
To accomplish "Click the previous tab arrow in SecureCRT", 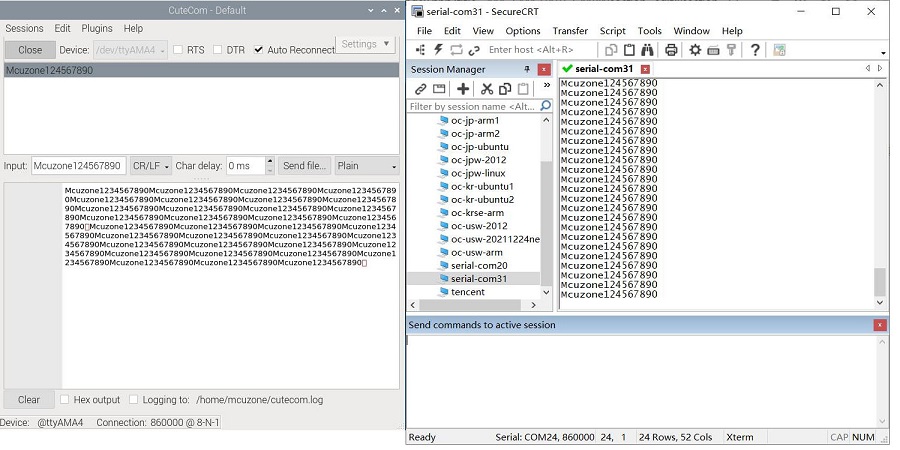I will (x=867, y=68).
